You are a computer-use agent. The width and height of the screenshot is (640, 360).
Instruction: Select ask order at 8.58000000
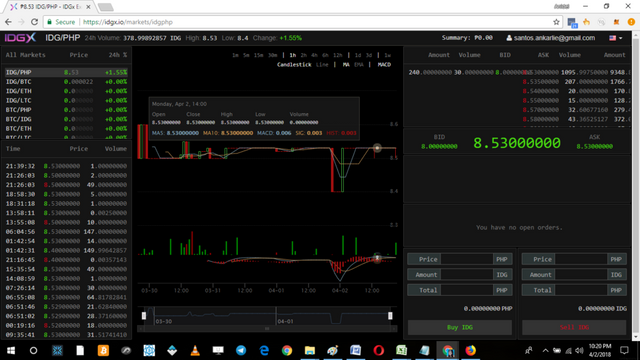tap(577, 119)
